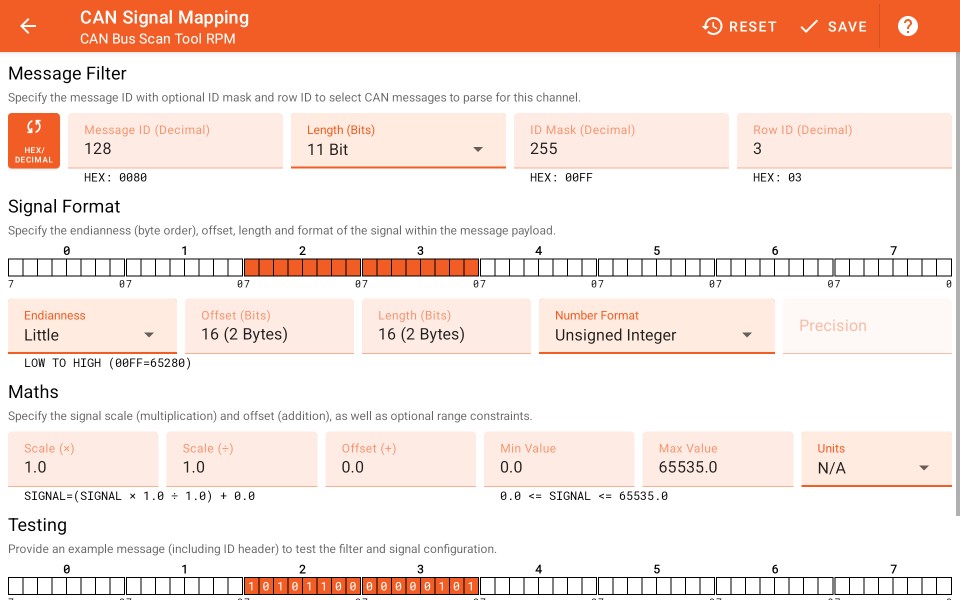
Task: Click byte 4 in Testing bit grid
Action: [x=538, y=586]
